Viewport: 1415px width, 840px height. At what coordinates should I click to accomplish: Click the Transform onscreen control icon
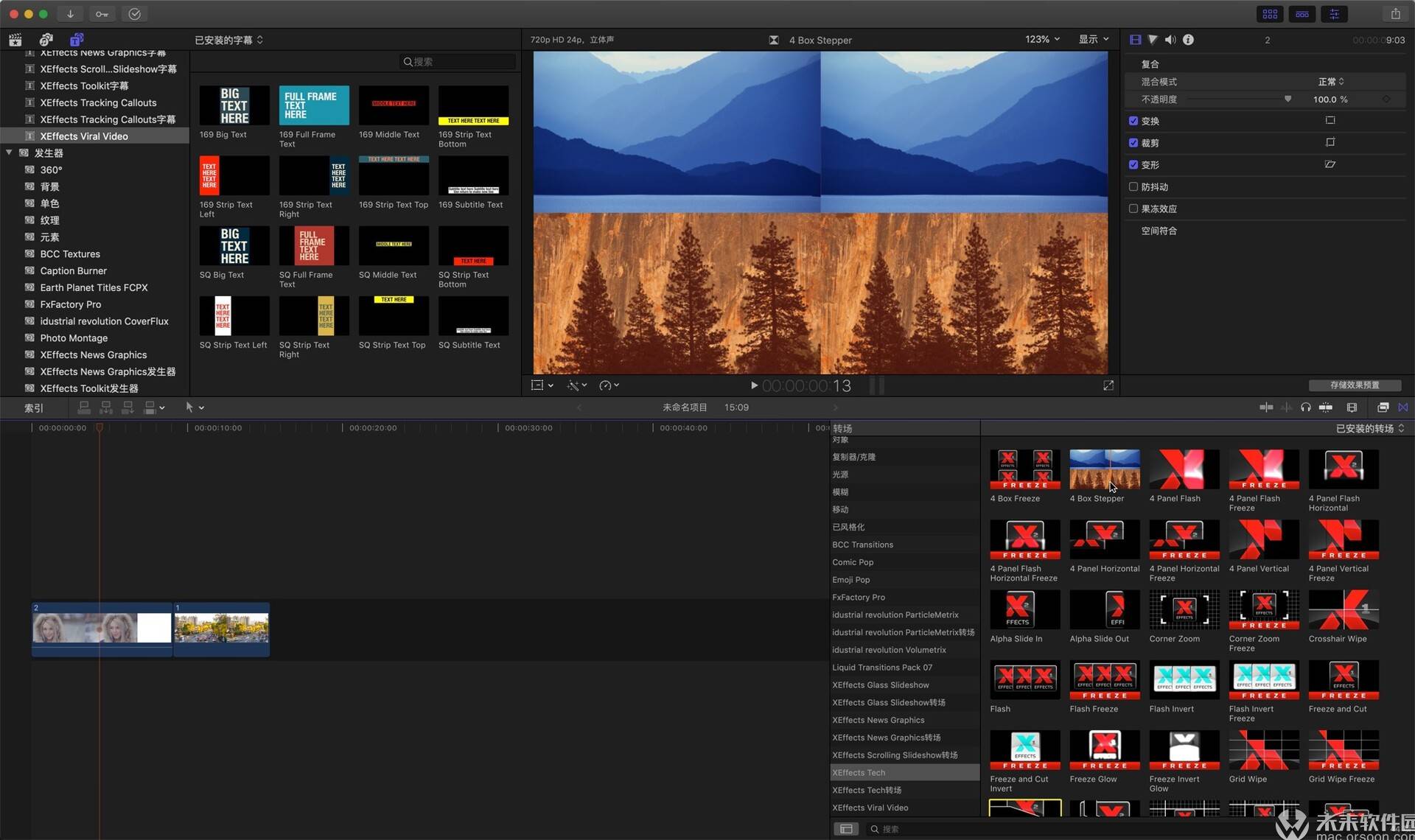click(1330, 120)
